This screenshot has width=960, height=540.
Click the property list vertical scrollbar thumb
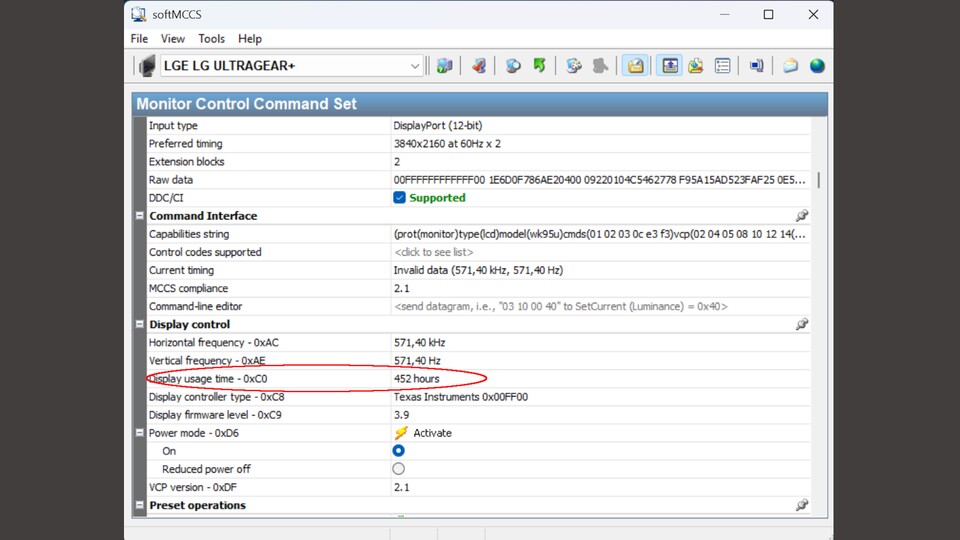pos(819,180)
